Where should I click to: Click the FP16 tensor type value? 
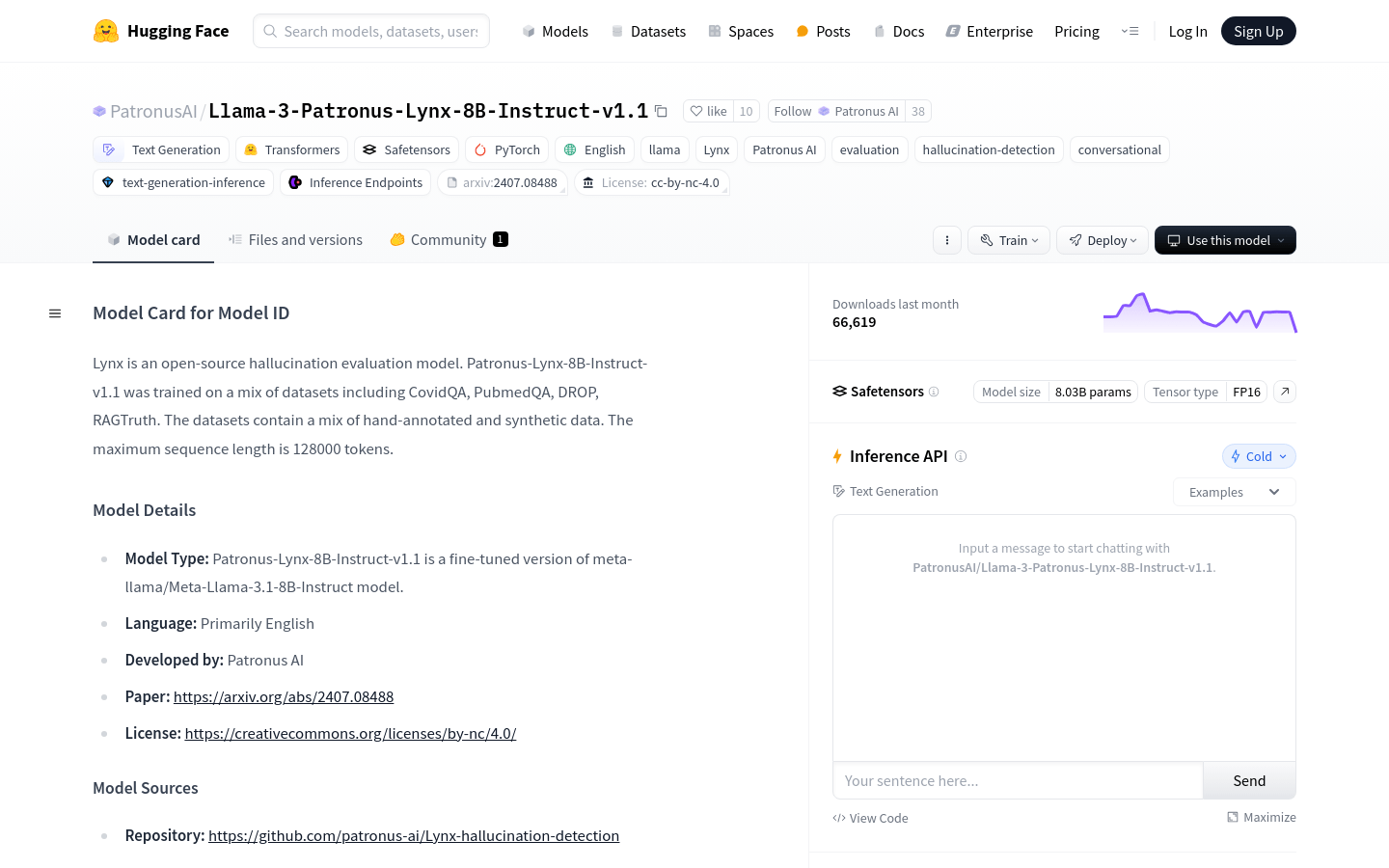click(x=1246, y=392)
